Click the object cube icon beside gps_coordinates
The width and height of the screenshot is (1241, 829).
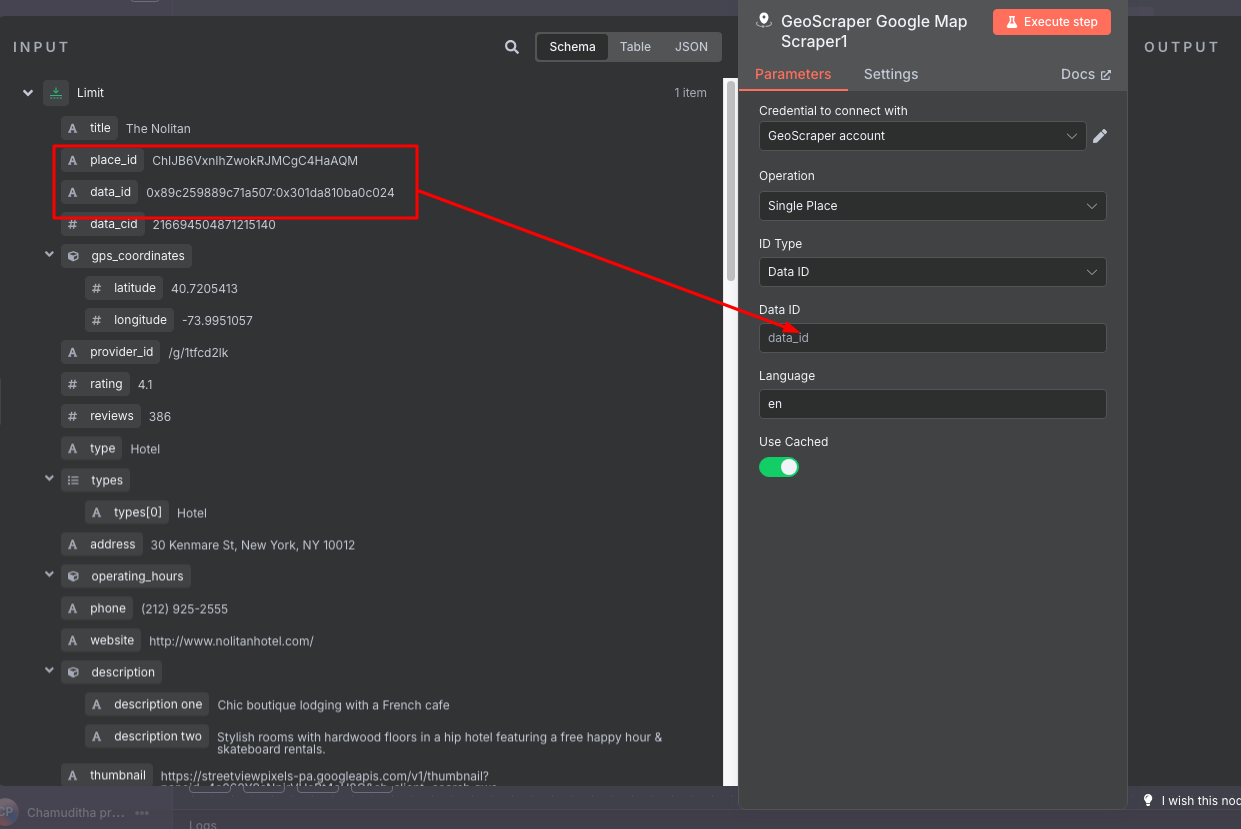click(x=73, y=256)
